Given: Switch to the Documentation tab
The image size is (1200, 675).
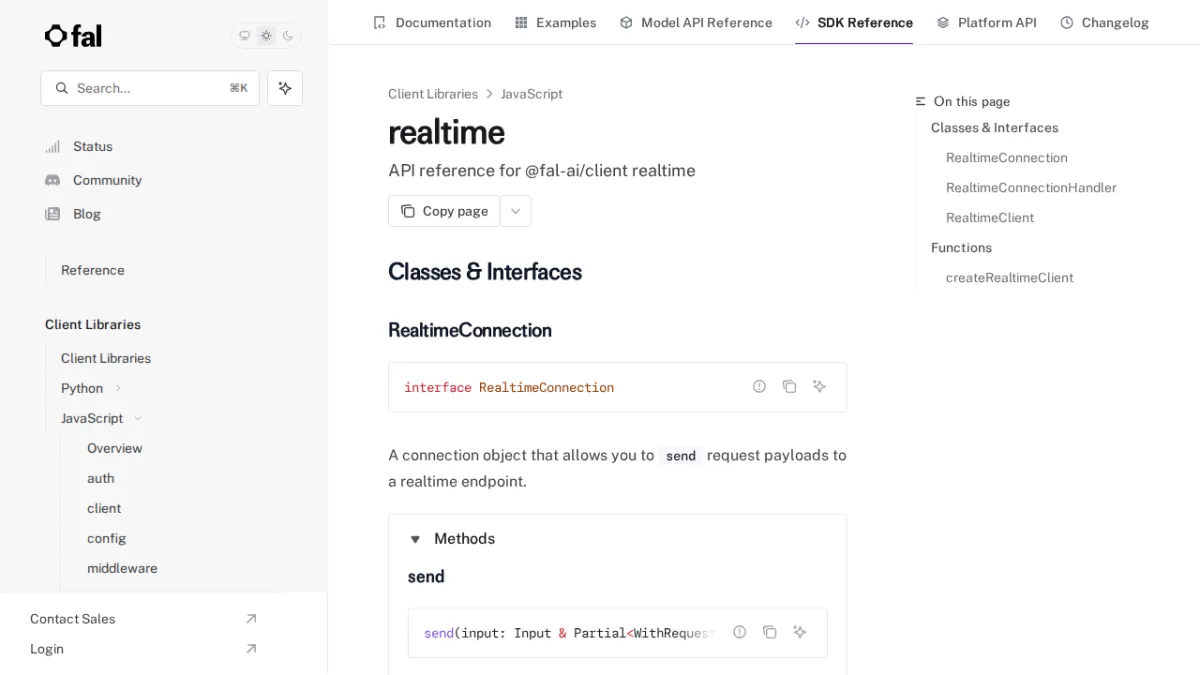Looking at the screenshot, I should pyautogui.click(x=432, y=22).
